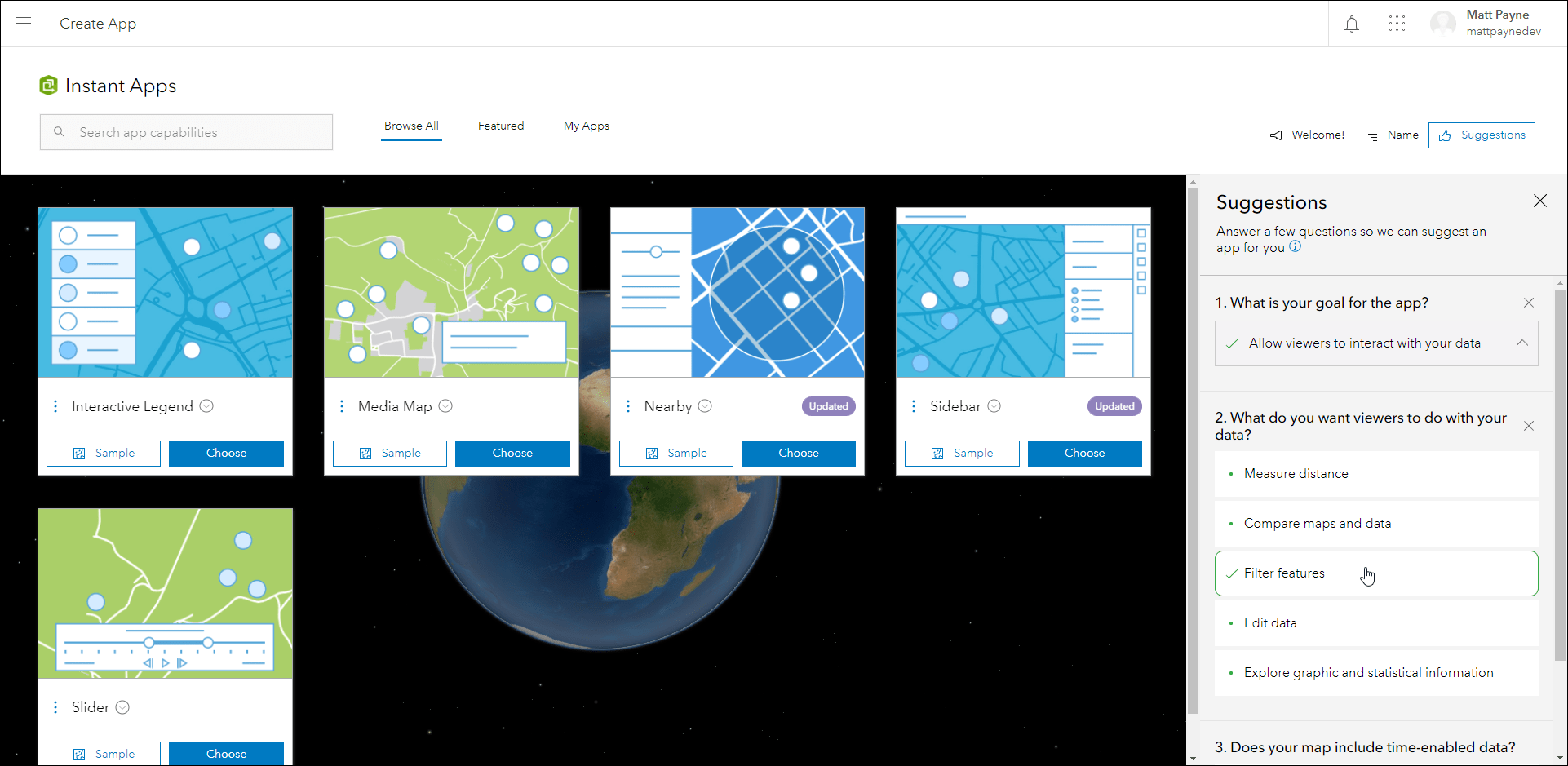The width and height of the screenshot is (1568, 766).
Task: Open the Interactive Legend sample
Action: [x=104, y=454]
